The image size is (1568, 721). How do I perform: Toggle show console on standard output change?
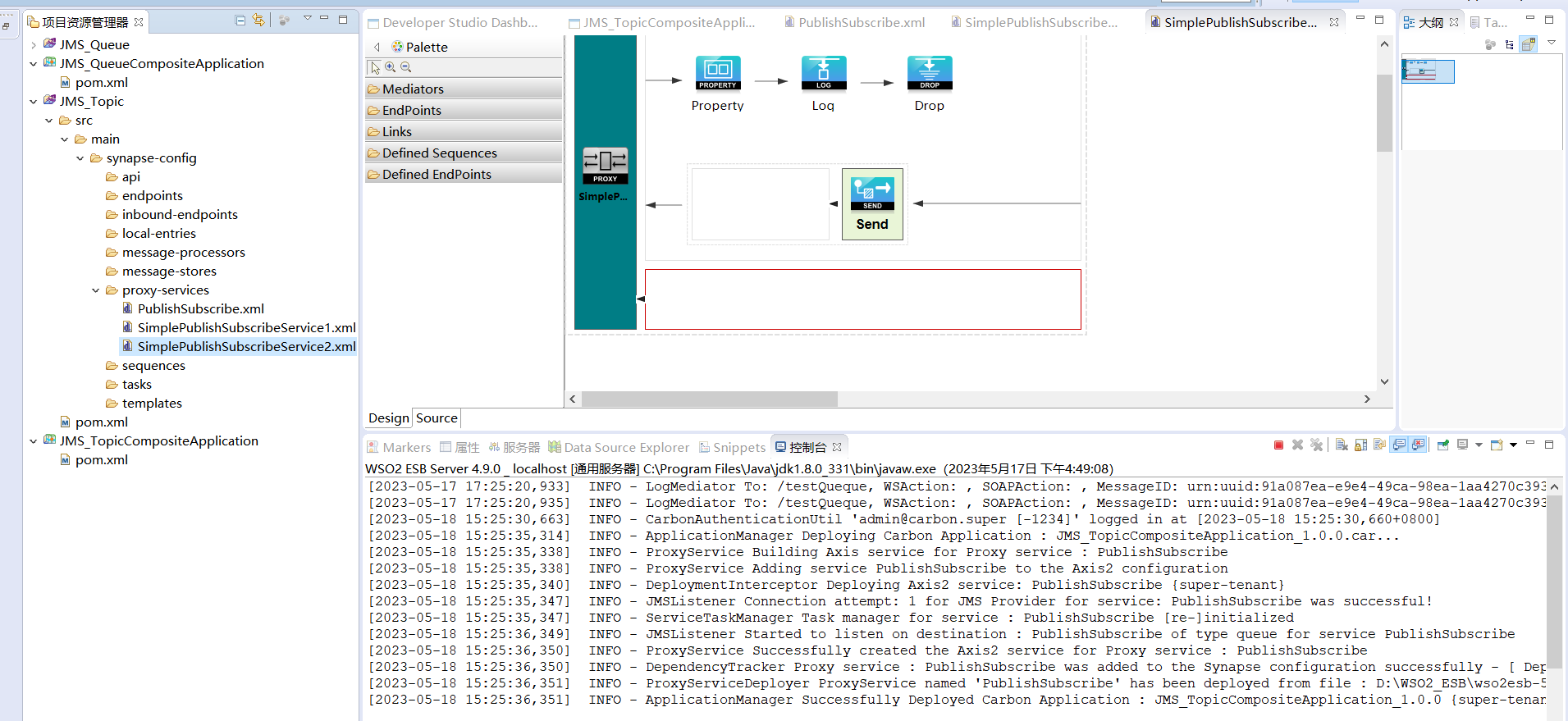[1399, 445]
